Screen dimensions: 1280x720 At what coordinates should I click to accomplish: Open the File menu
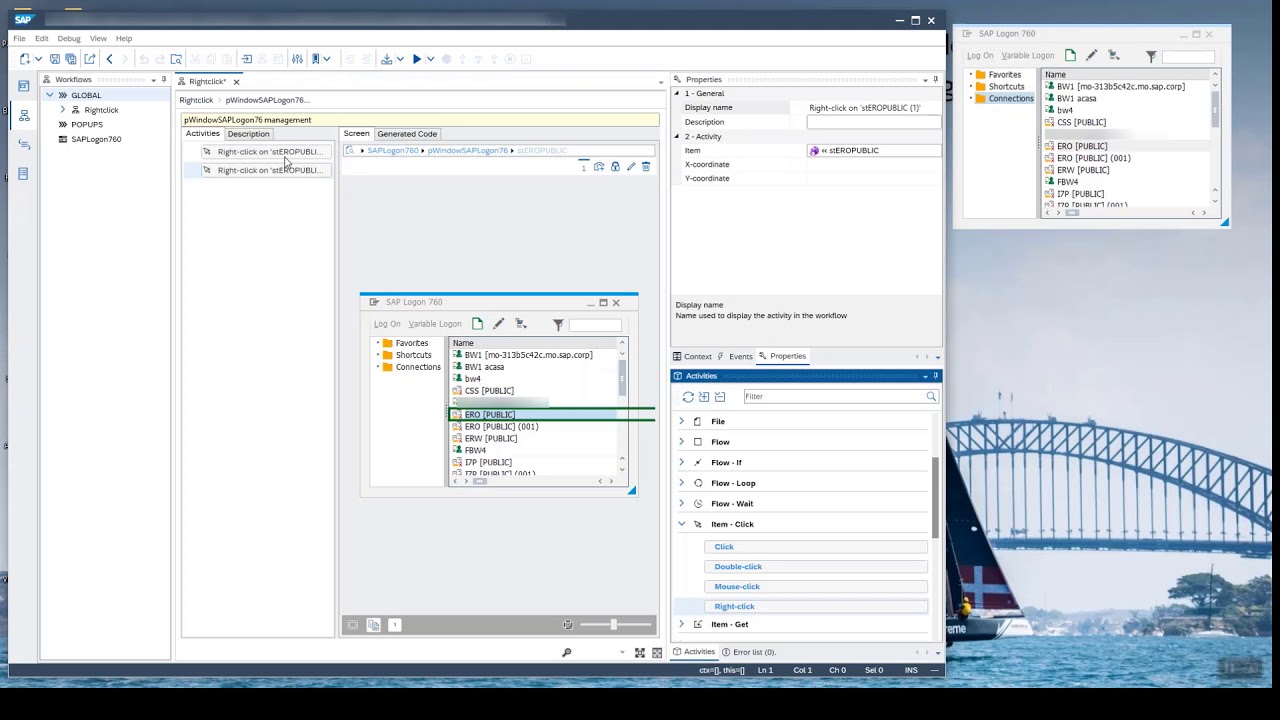click(19, 38)
